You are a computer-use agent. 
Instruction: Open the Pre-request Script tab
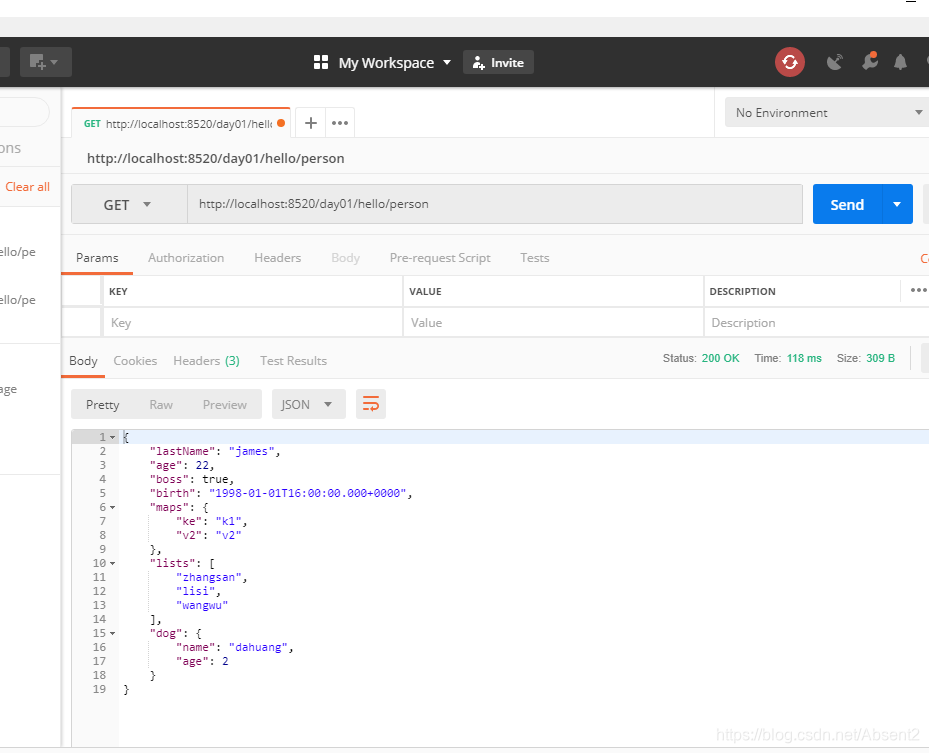pyautogui.click(x=440, y=258)
